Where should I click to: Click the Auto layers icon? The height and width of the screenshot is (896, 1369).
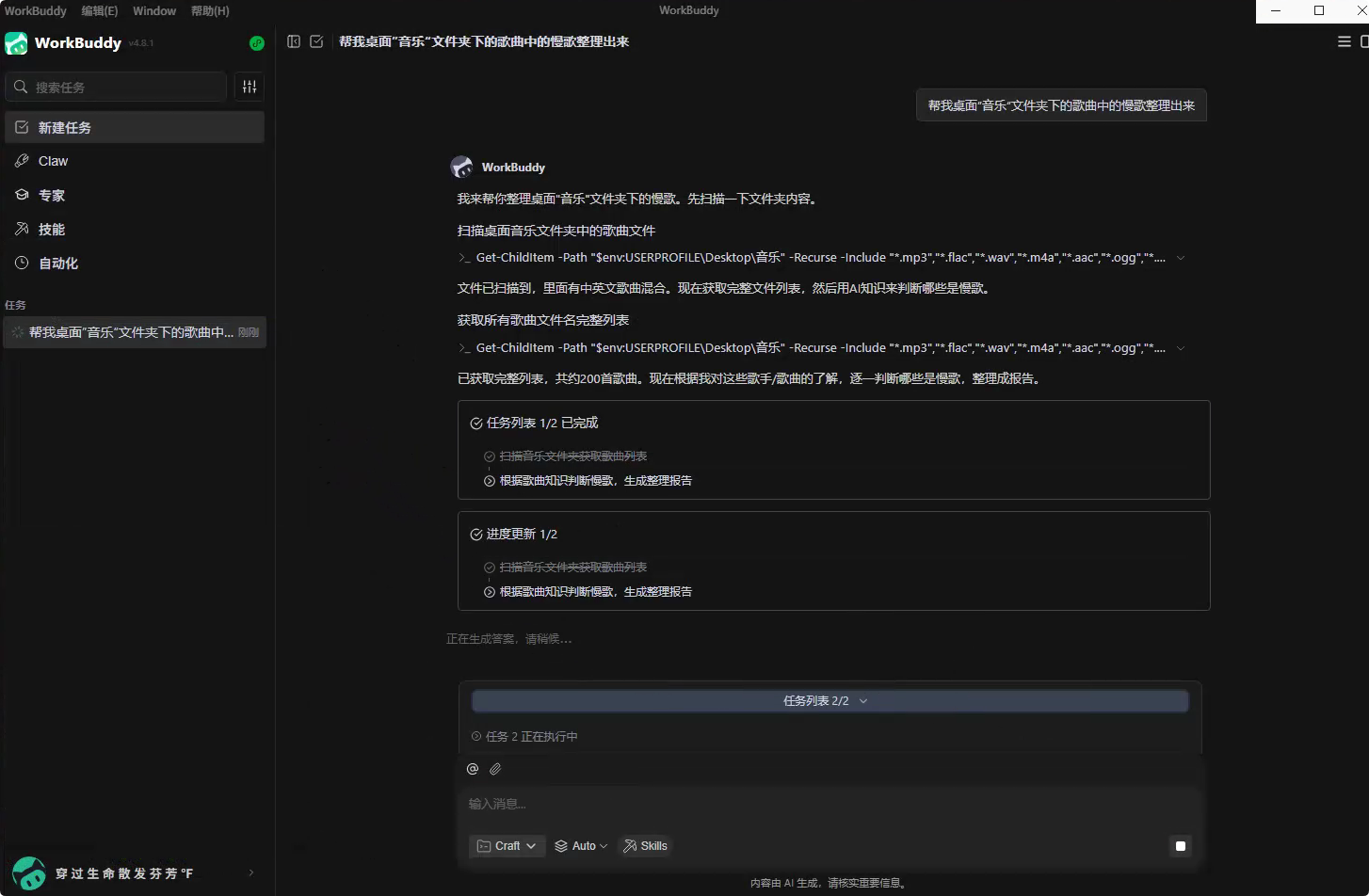pyautogui.click(x=561, y=846)
